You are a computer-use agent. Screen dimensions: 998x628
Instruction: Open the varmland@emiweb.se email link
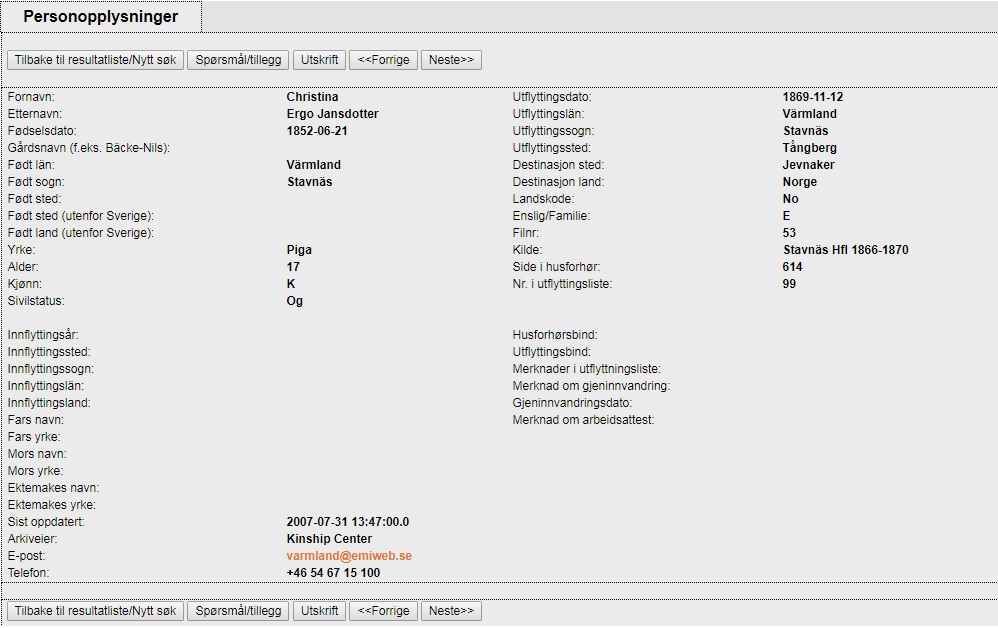tap(349, 556)
